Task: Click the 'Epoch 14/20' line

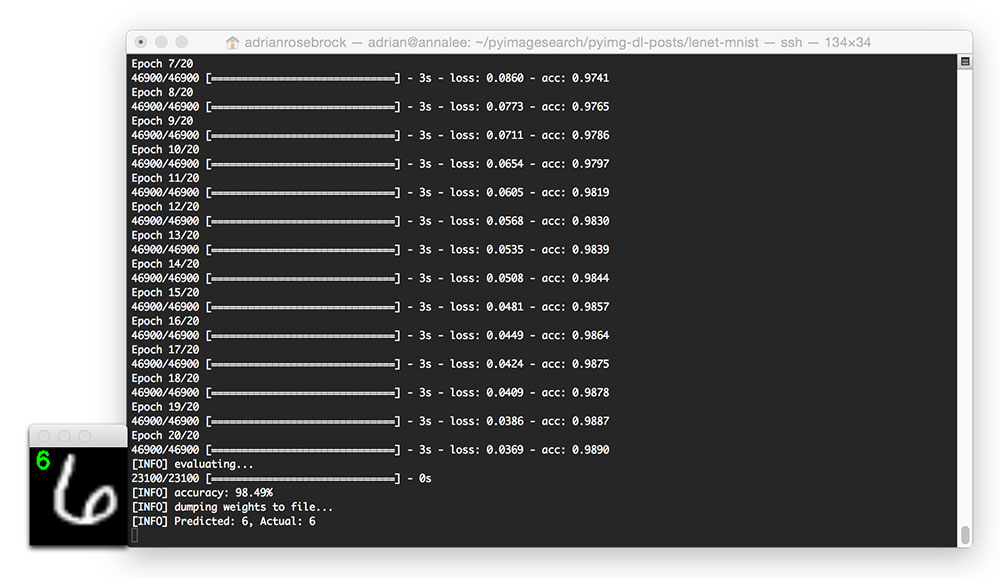Action: tap(165, 263)
